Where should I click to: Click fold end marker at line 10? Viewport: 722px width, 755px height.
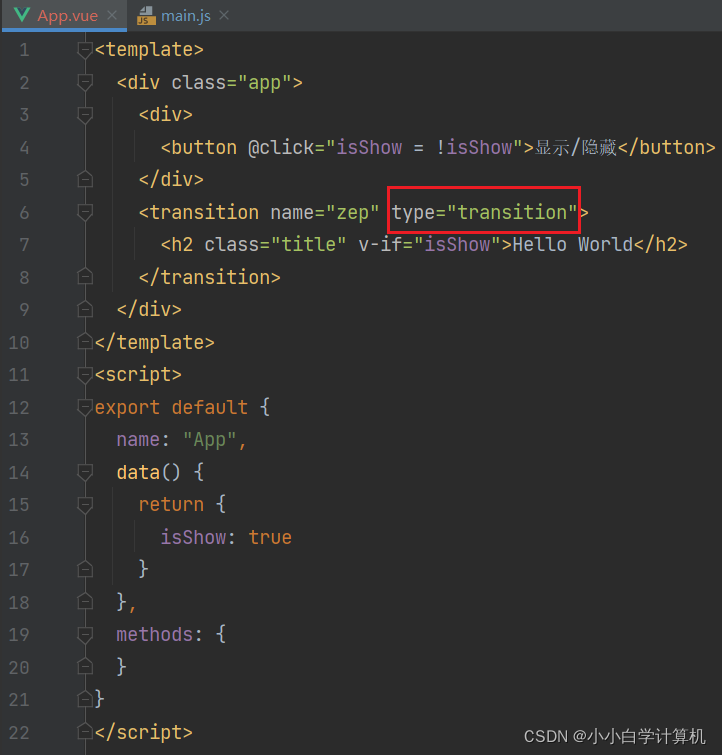(85, 342)
